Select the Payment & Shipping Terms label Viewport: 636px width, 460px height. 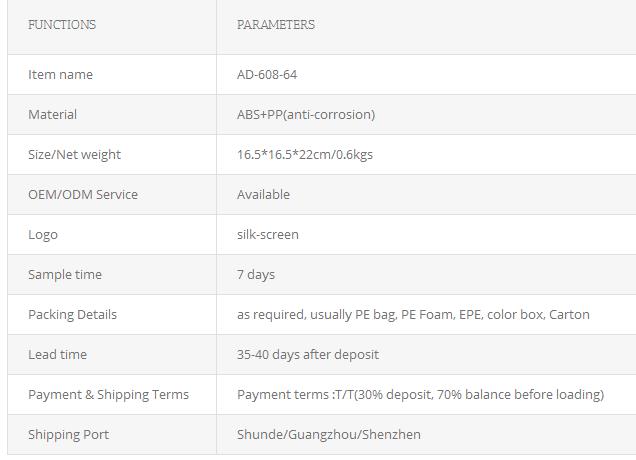[x=108, y=395]
